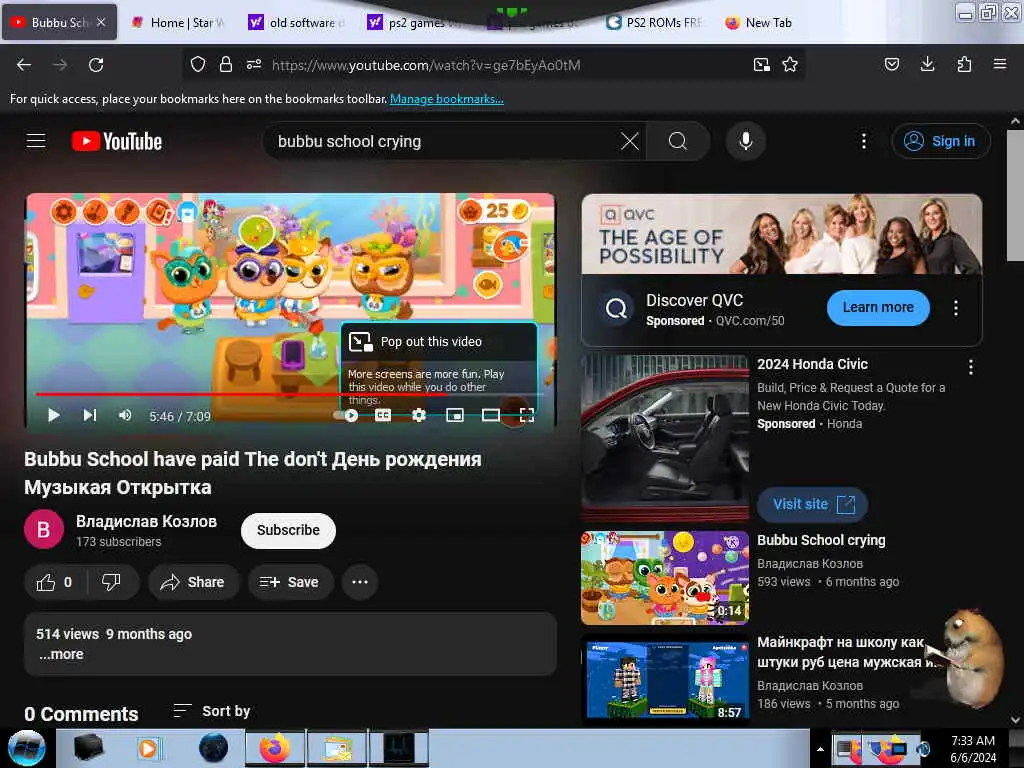Mute the video volume

[125, 415]
